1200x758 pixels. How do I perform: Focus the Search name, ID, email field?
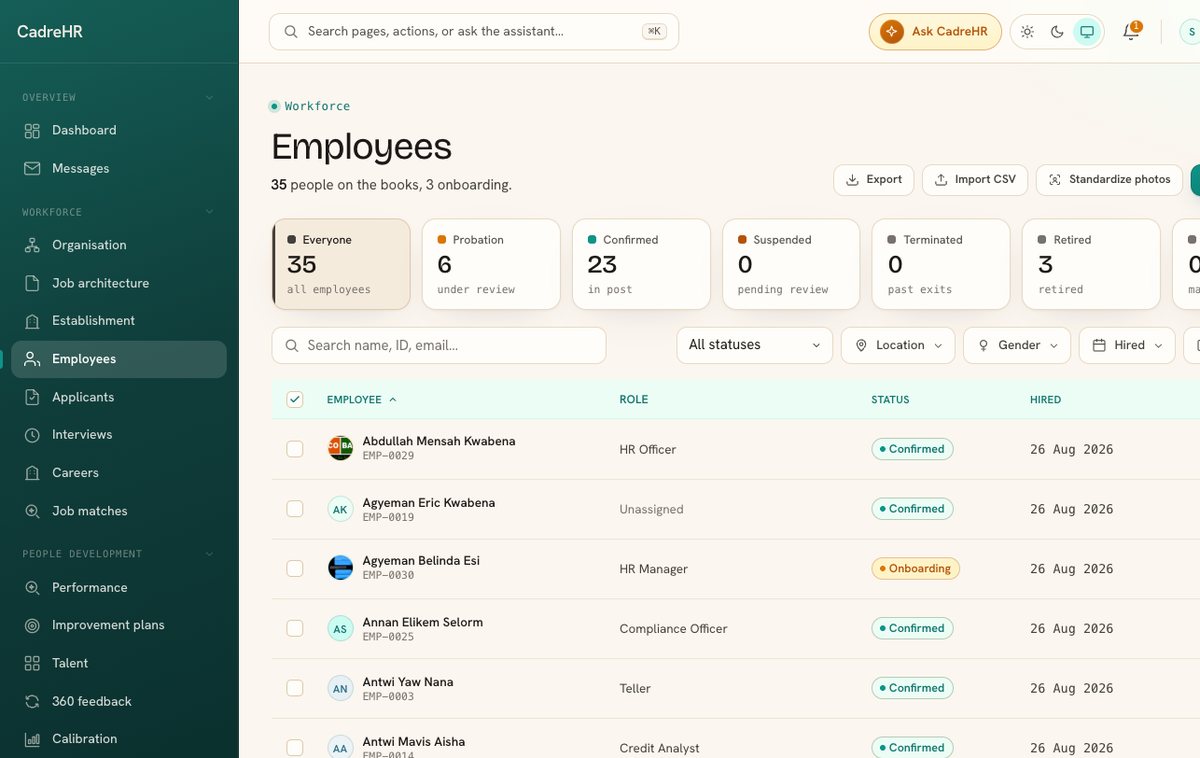pos(439,345)
